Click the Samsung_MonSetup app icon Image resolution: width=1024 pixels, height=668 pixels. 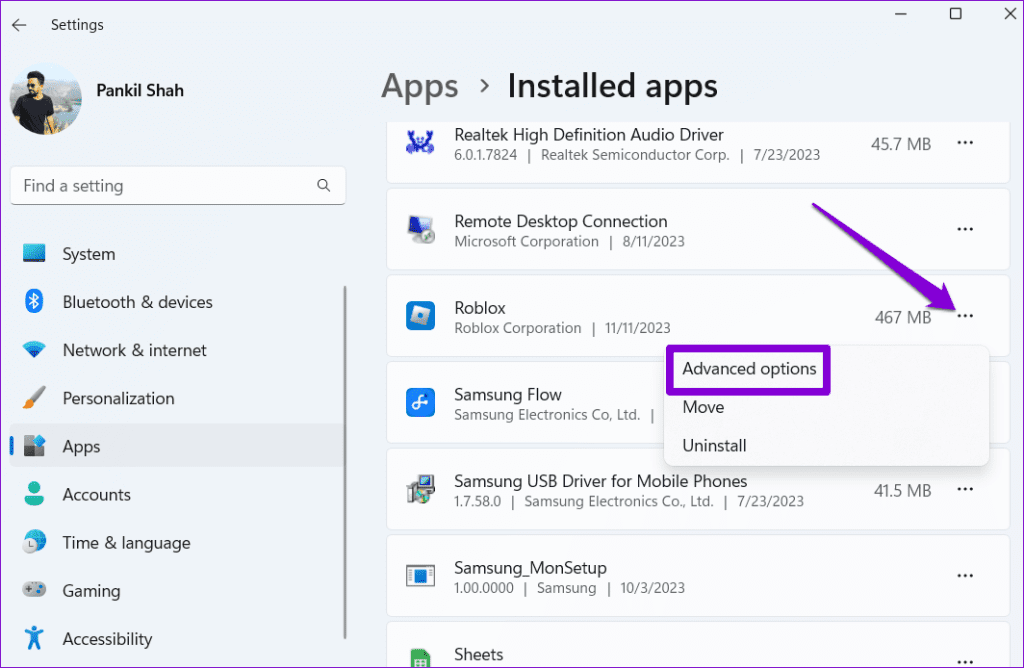(419, 576)
